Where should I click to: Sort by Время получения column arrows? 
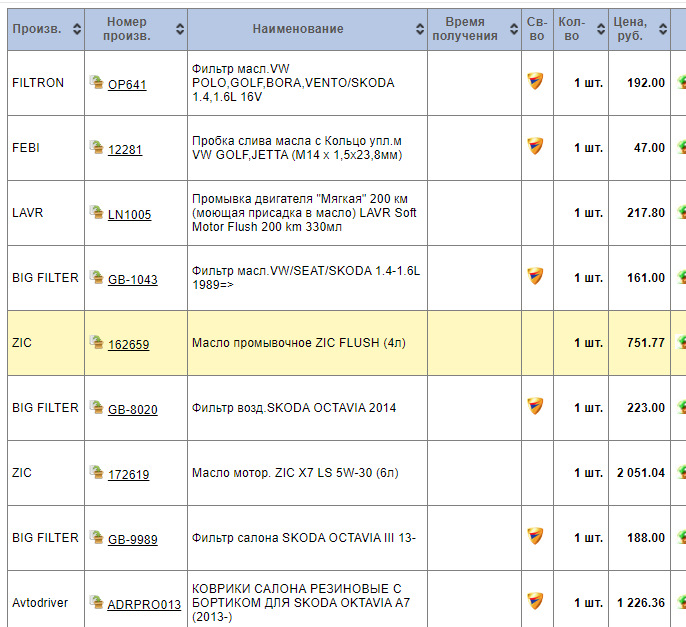tap(514, 29)
